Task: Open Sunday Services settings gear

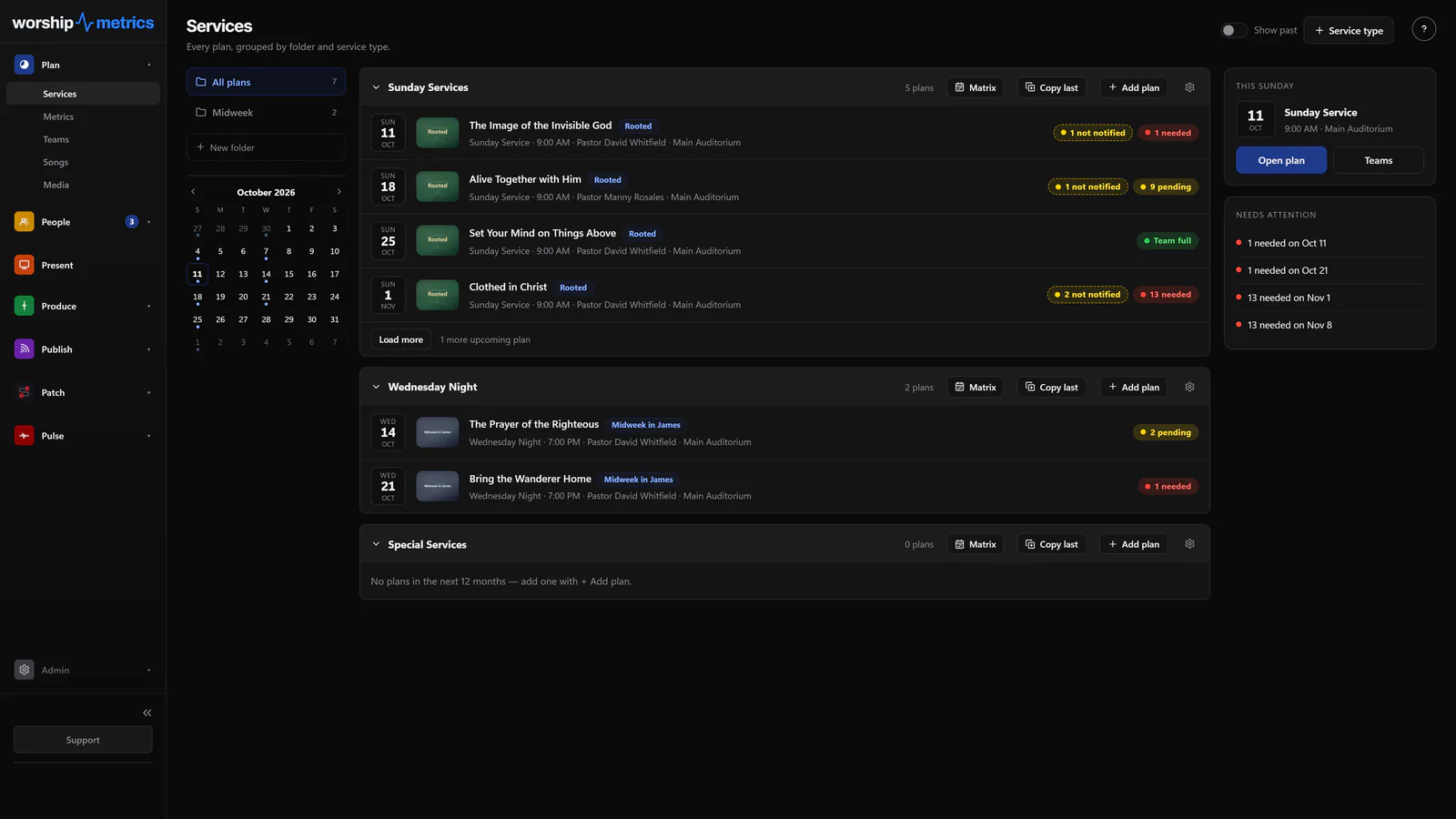Action: click(x=1189, y=87)
